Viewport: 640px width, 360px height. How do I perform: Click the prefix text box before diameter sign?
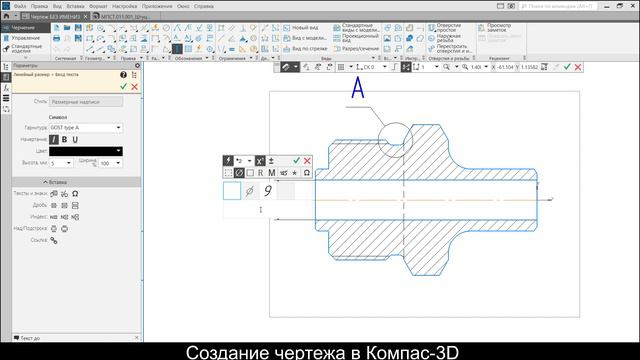[x=232, y=191]
